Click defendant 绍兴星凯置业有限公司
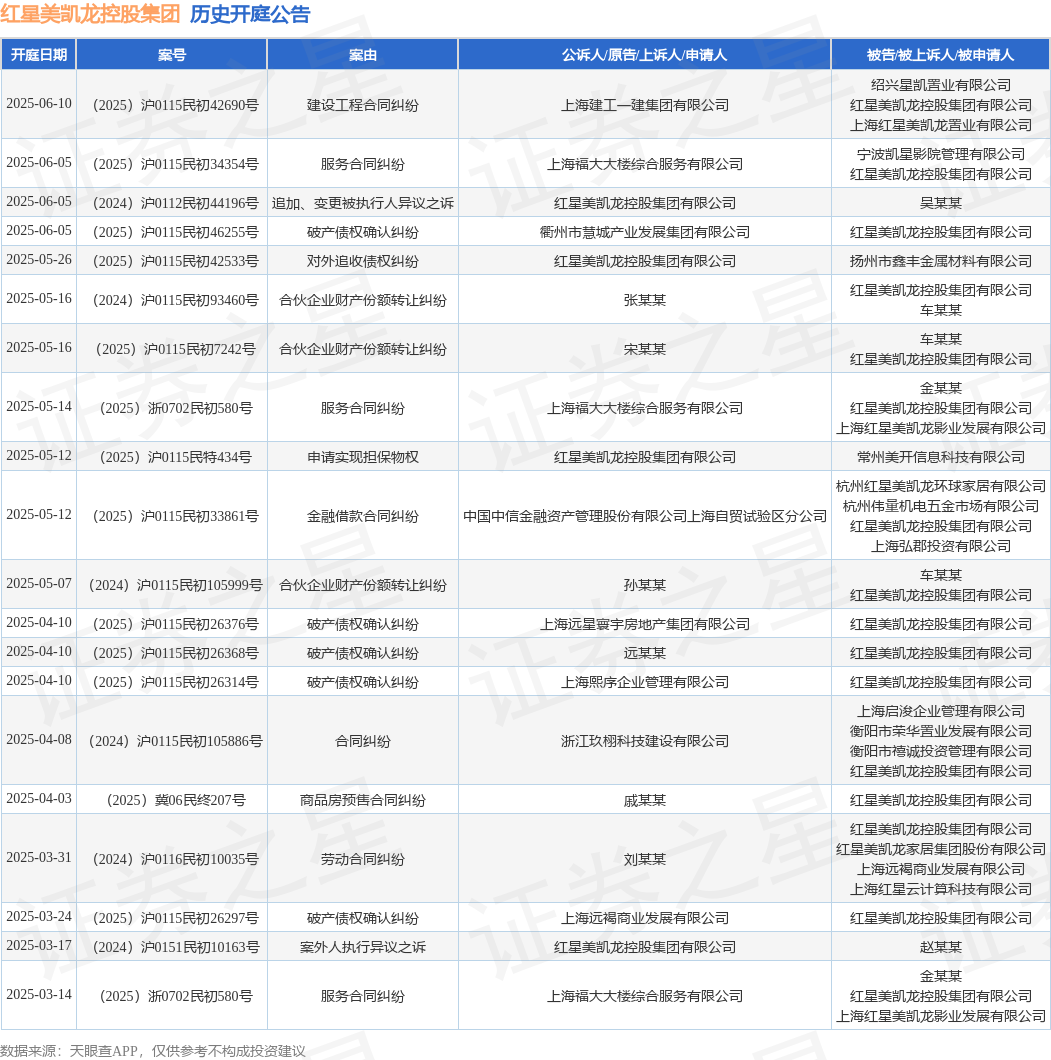The image size is (1051, 1060). click(x=940, y=85)
